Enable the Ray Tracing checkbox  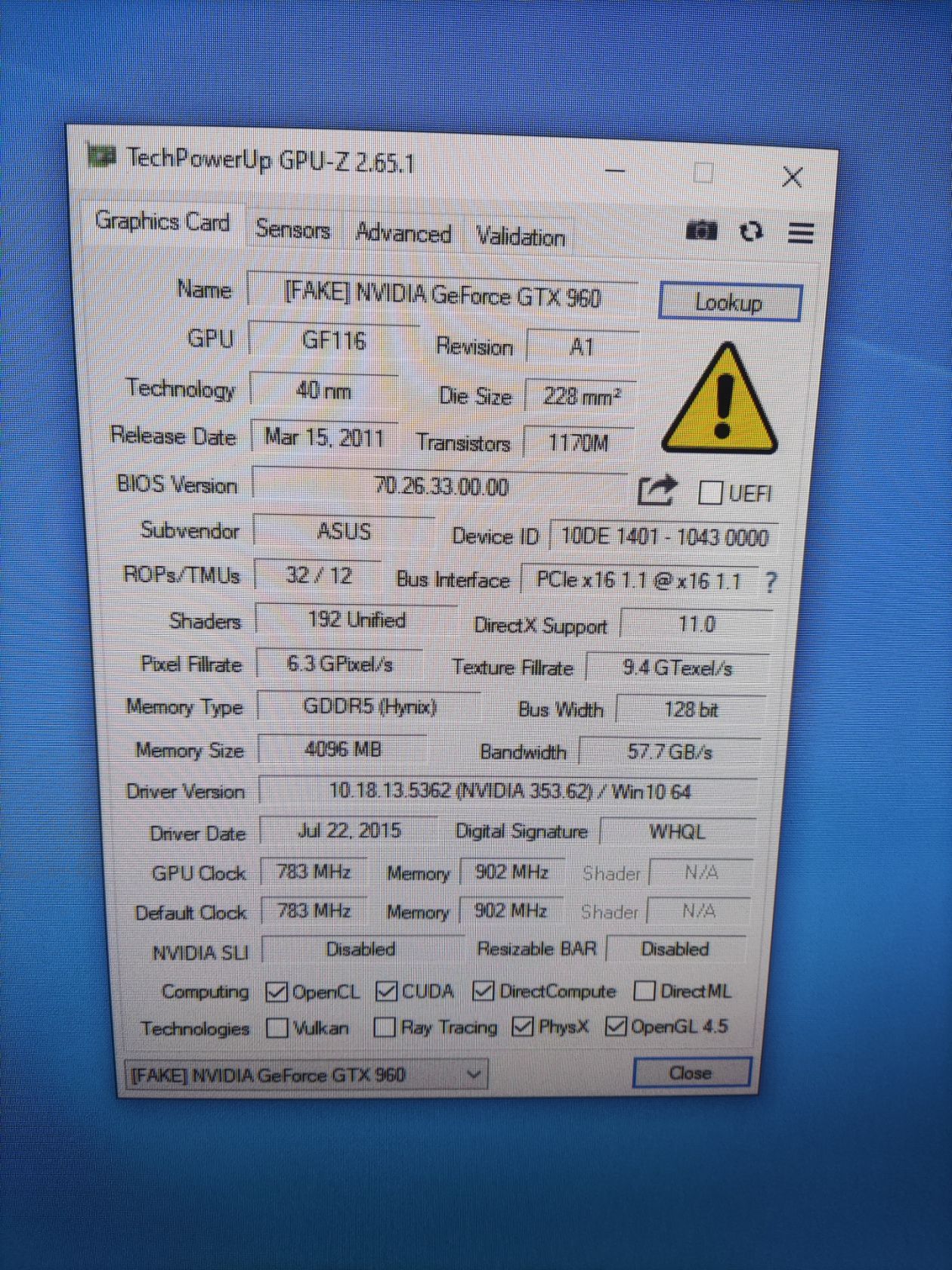tap(385, 1027)
